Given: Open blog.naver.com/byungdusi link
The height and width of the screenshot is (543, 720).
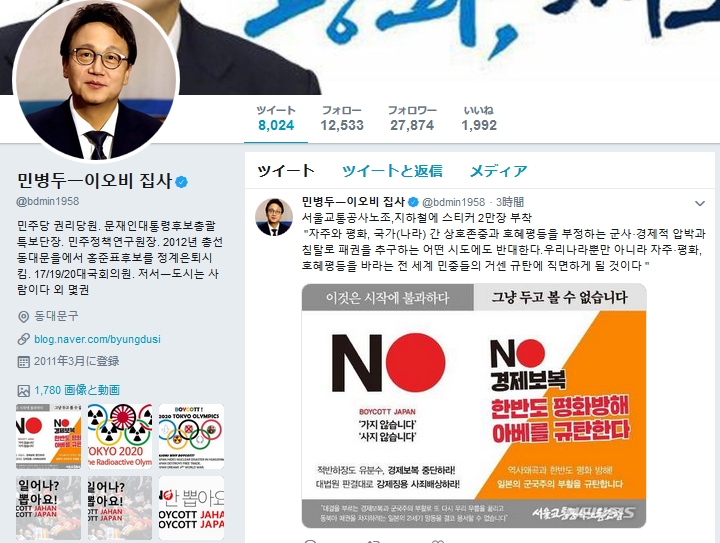Looking at the screenshot, I should [97, 339].
